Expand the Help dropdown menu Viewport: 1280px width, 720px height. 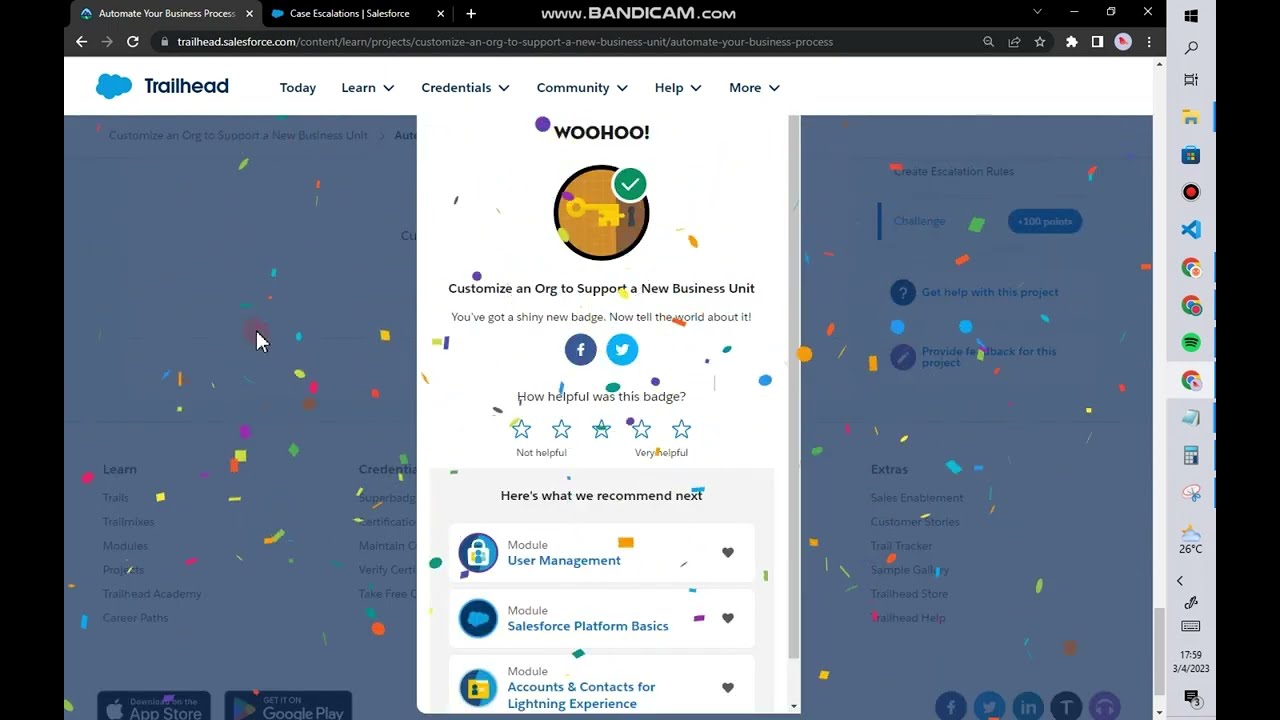[x=678, y=88]
